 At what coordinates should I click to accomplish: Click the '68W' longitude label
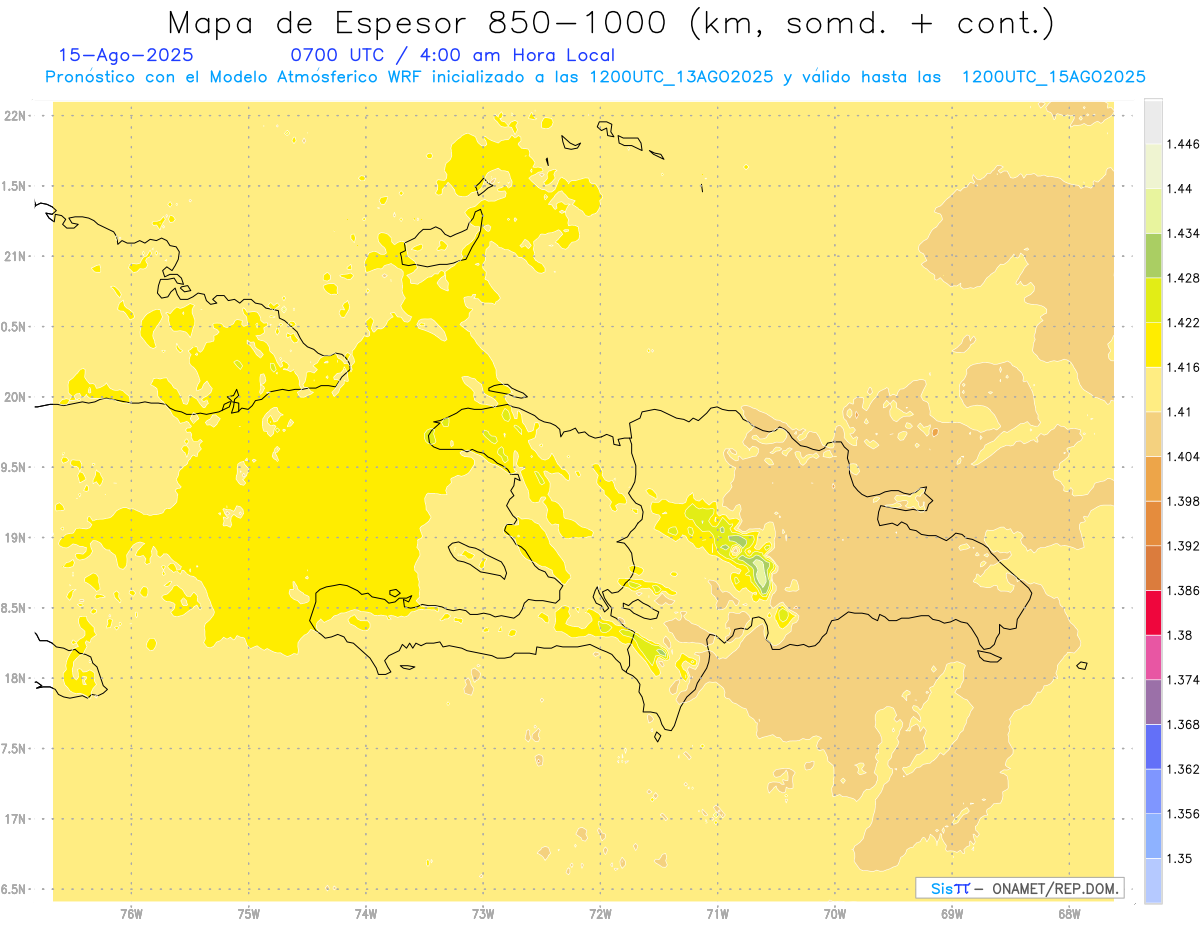[x=1069, y=913]
